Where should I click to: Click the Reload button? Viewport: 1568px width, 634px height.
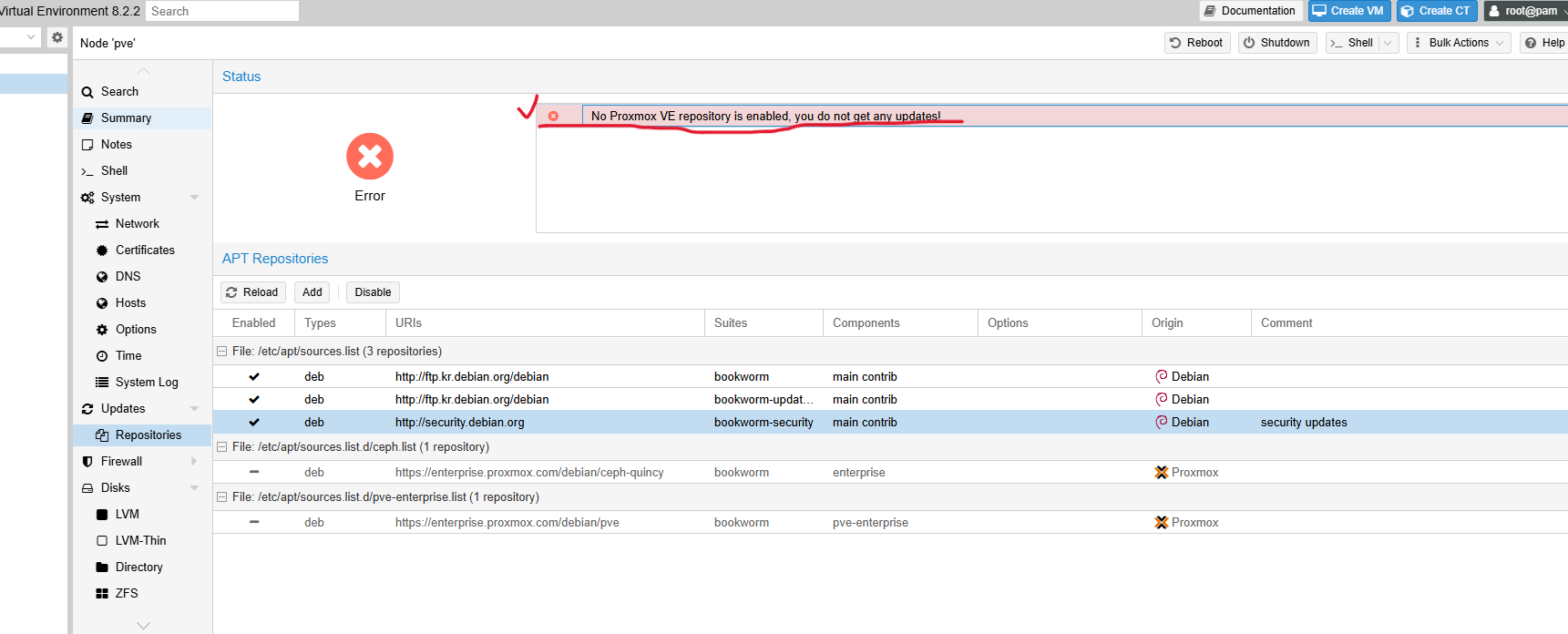252,292
